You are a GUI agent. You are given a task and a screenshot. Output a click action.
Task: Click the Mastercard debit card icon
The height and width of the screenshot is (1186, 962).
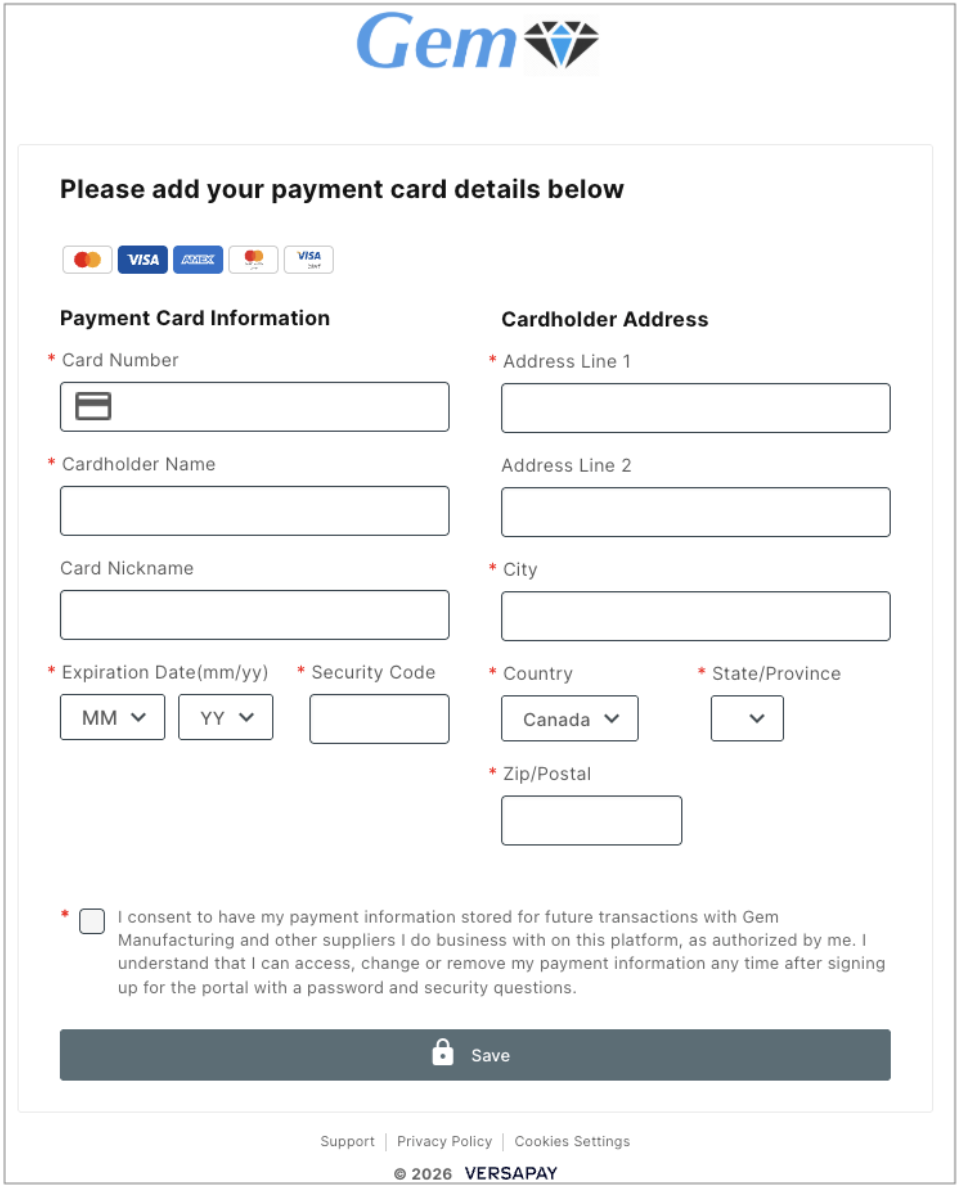click(253, 260)
